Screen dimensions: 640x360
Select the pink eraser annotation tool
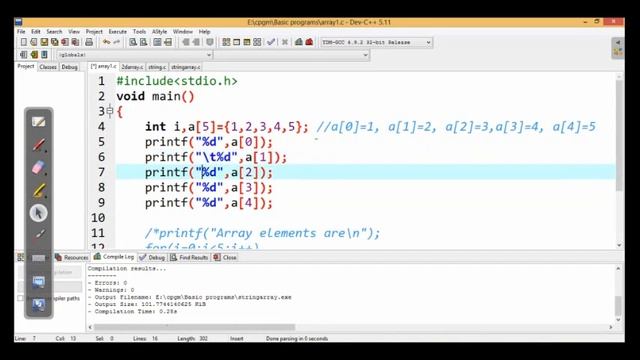[39, 168]
